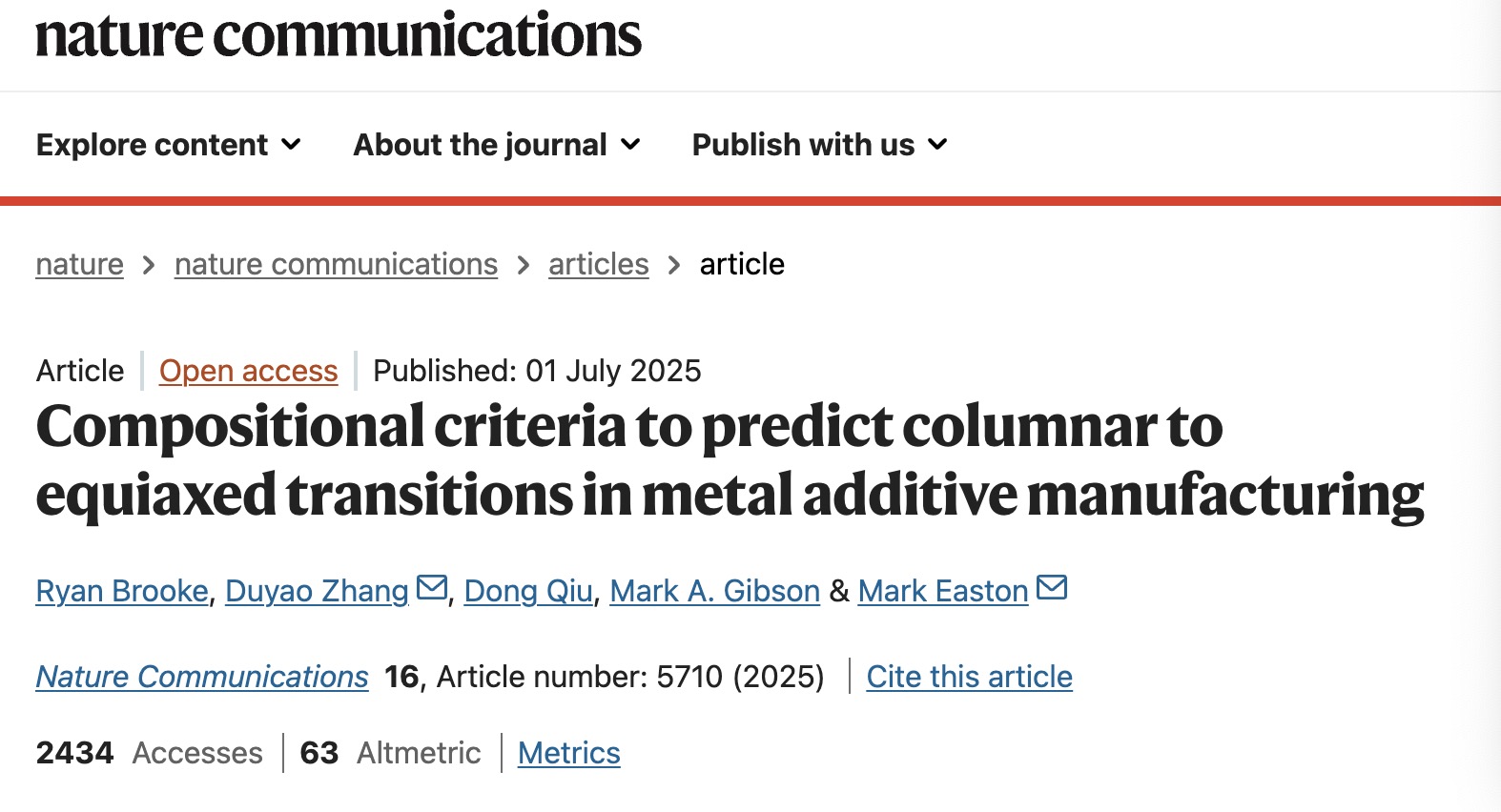Open the Publish with us menu
Image resolution: width=1501 pixels, height=812 pixels.
803,145
